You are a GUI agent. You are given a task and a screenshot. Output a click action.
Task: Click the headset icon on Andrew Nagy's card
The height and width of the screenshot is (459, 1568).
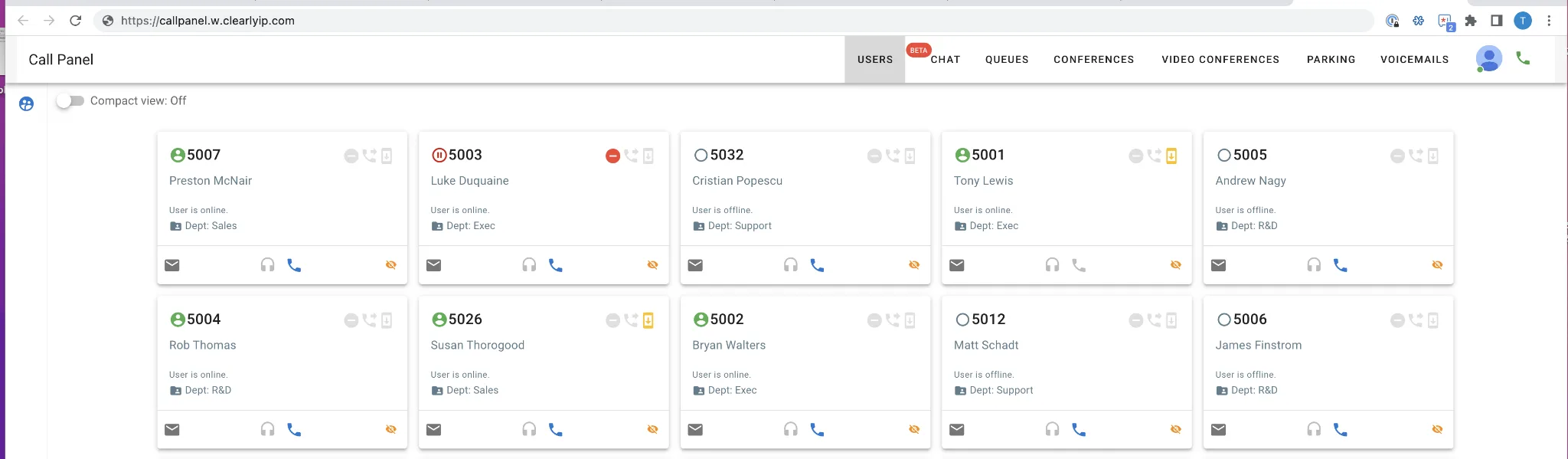click(x=1314, y=265)
